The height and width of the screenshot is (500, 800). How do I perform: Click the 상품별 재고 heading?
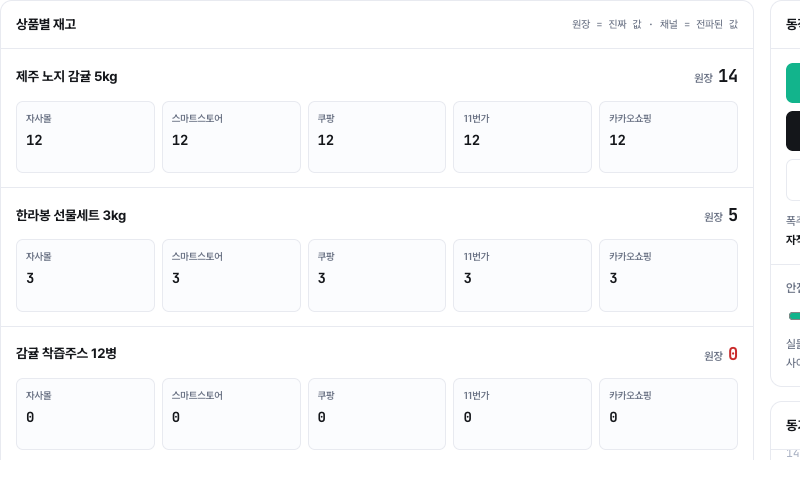[46, 24]
